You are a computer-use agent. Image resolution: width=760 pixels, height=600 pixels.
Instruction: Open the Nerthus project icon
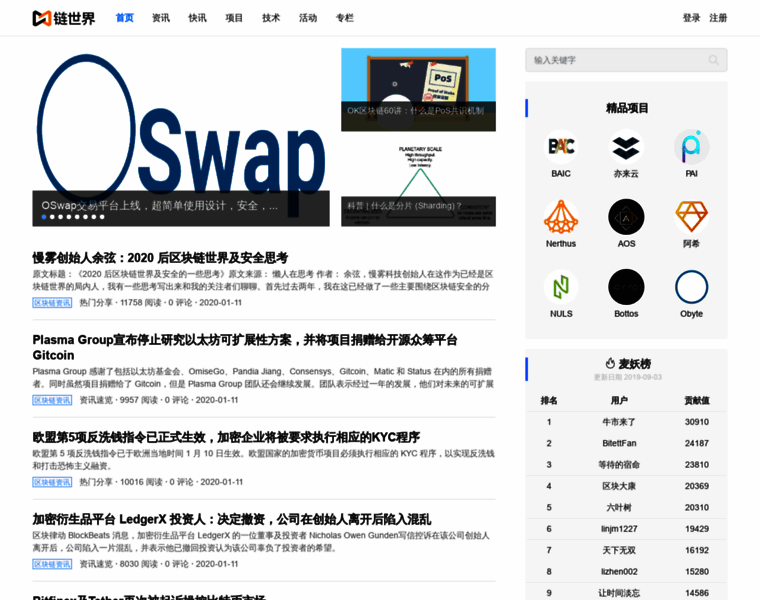(x=561, y=217)
